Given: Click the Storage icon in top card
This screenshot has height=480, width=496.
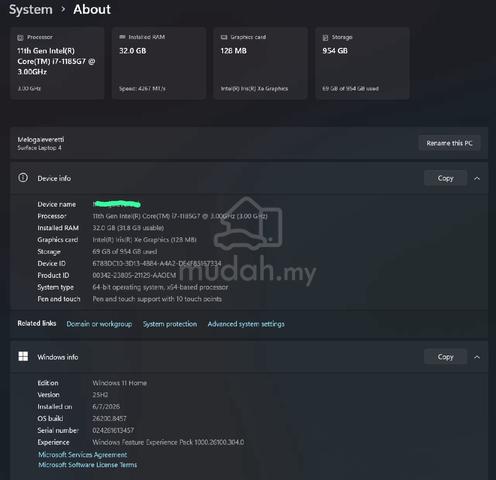Looking at the screenshot, I should (x=325, y=38).
